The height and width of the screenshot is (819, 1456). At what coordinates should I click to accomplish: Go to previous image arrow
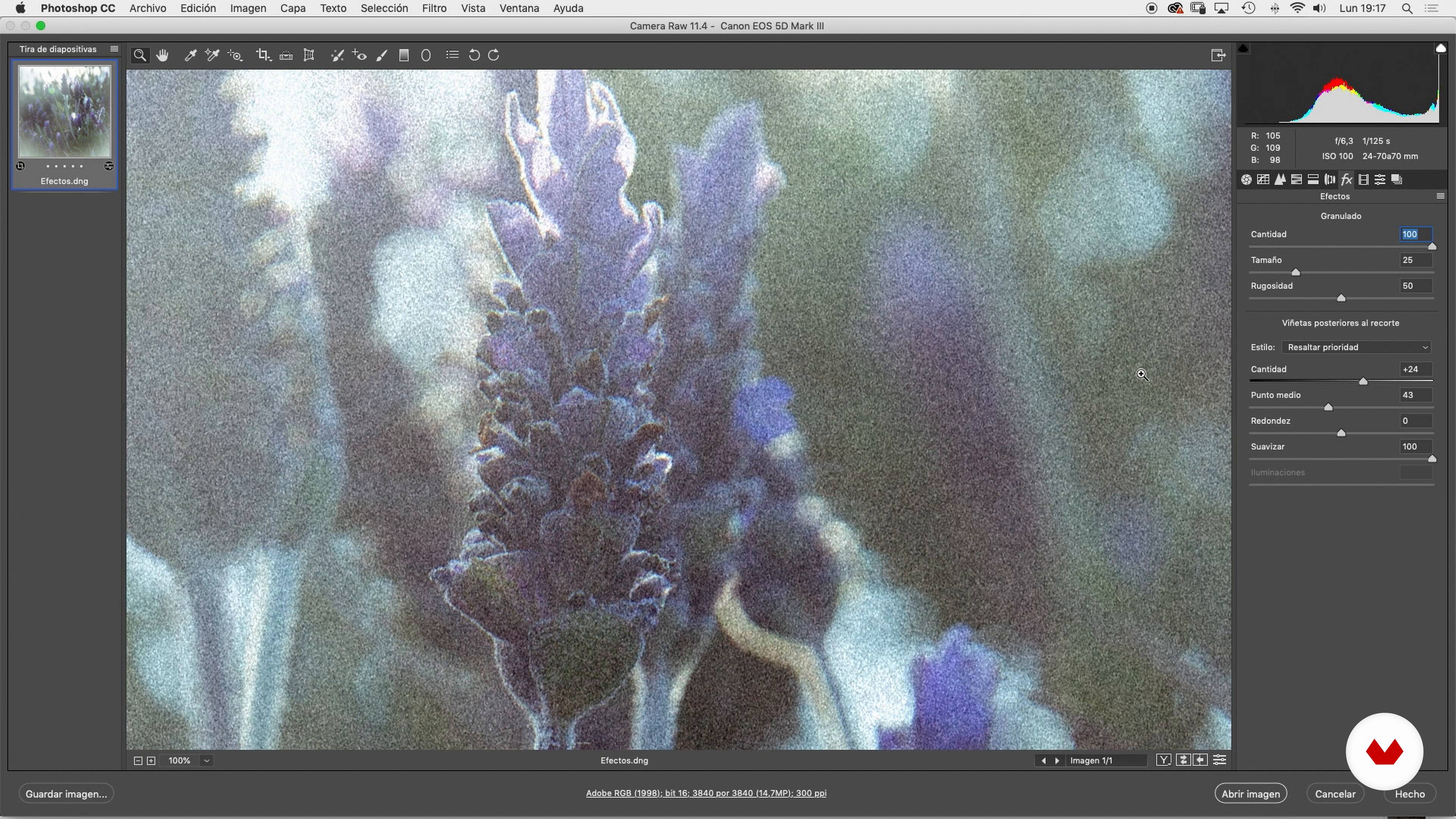[x=1043, y=761]
